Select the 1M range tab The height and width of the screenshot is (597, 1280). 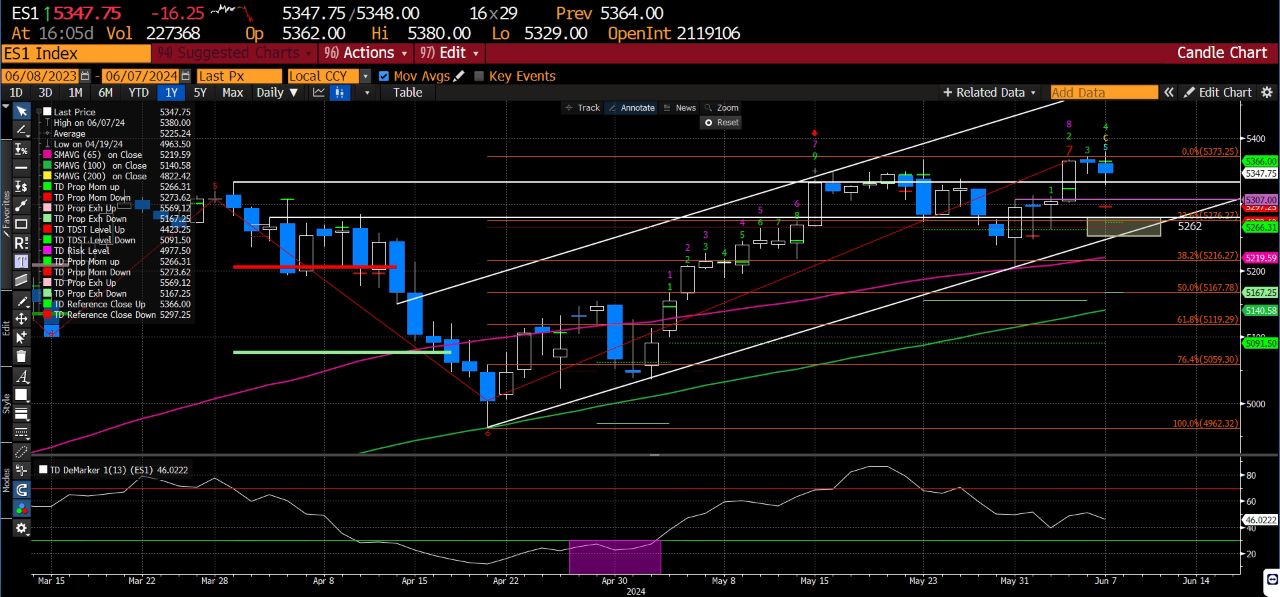[75, 92]
